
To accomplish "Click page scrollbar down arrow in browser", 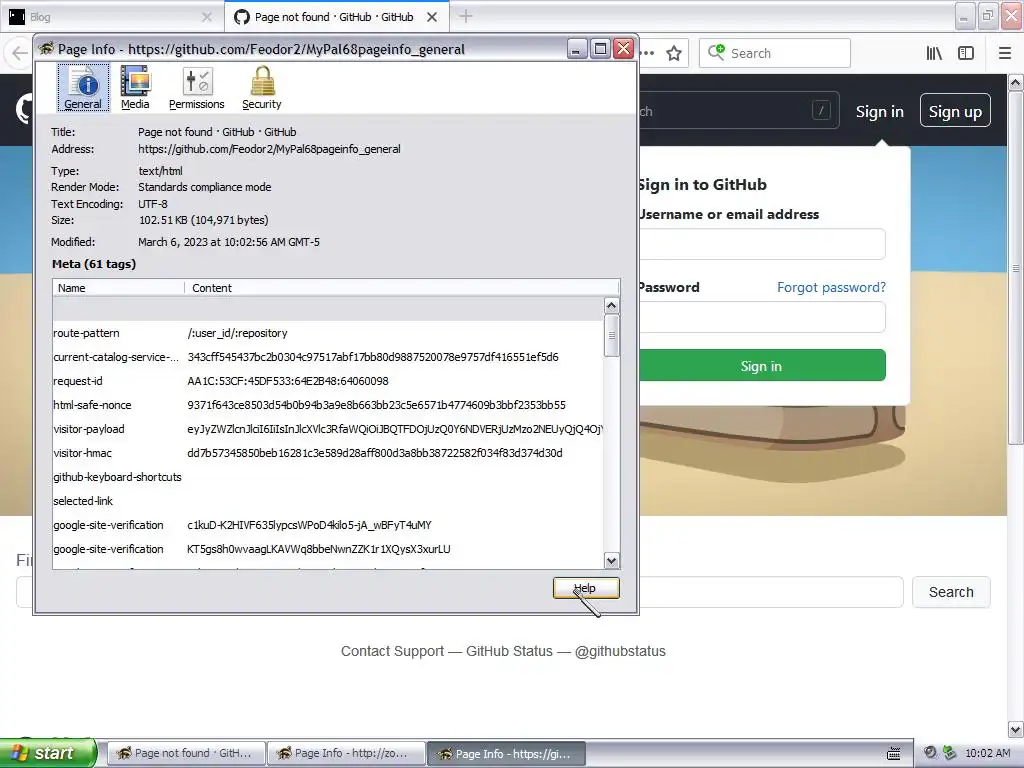I will [1016, 729].
